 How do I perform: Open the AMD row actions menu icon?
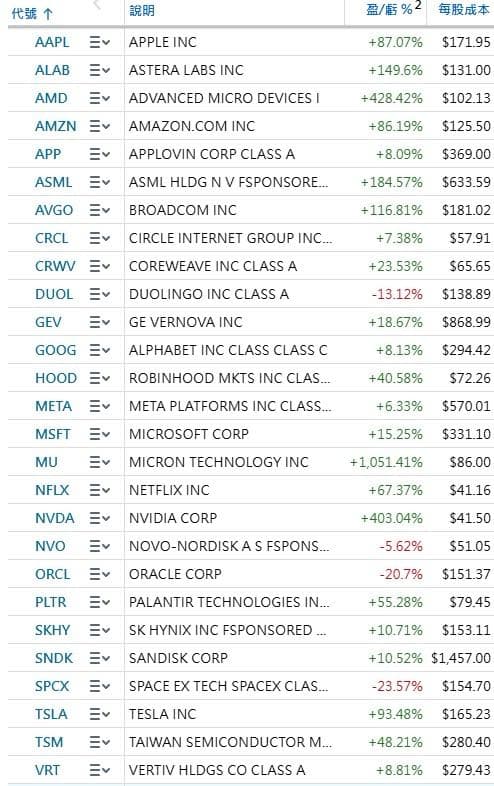point(99,98)
